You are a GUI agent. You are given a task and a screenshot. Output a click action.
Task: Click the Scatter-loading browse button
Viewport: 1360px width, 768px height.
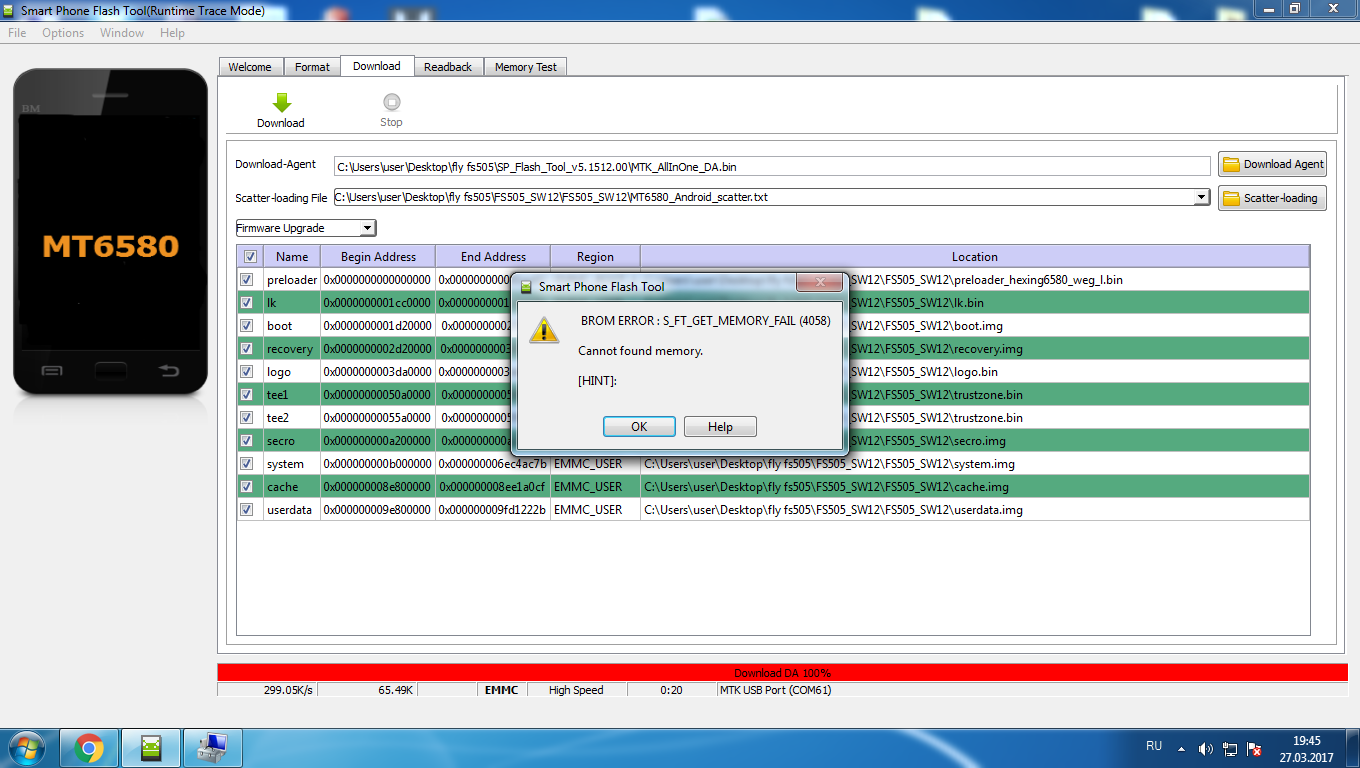[x=1272, y=198]
